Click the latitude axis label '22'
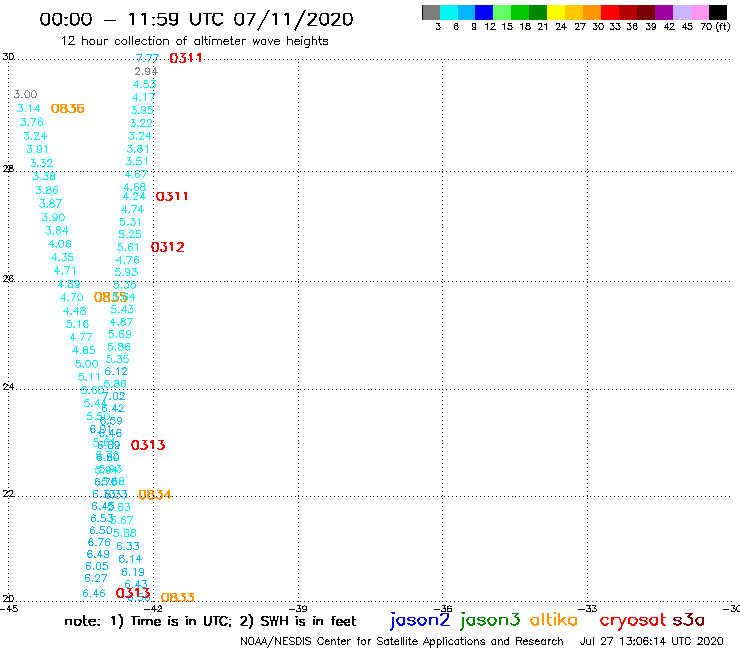 click(8, 493)
